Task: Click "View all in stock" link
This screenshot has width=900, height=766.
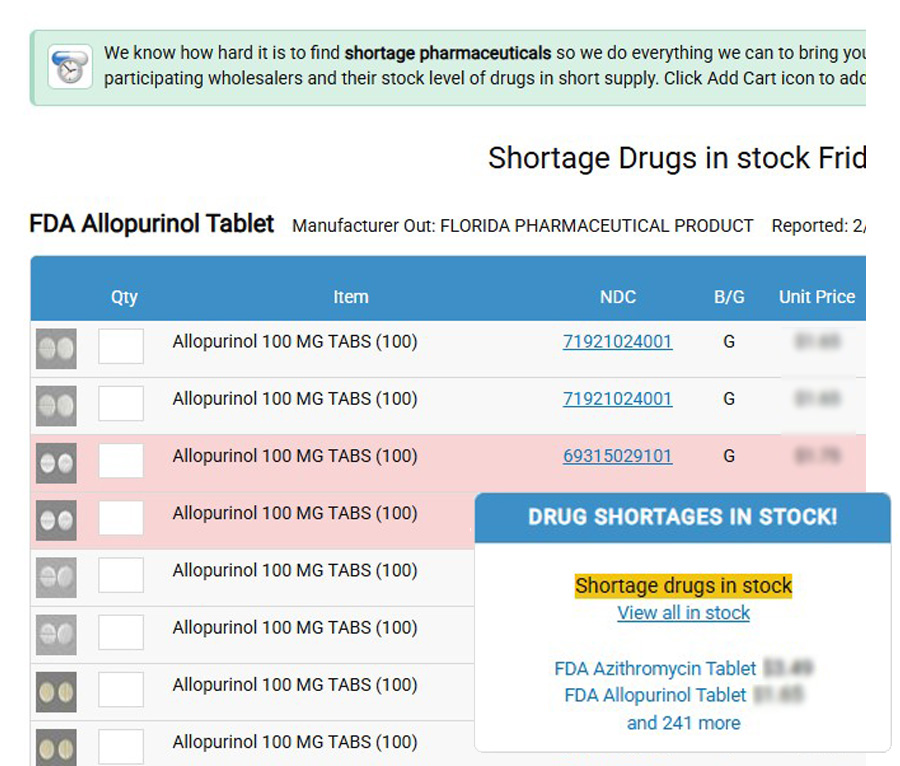Action: pyautogui.click(x=683, y=613)
